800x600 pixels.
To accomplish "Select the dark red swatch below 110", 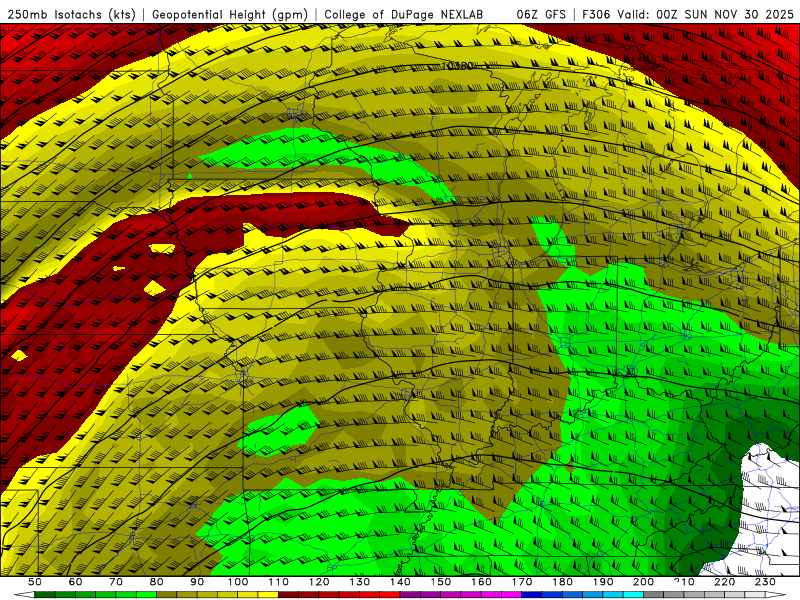I will (x=289, y=595).
